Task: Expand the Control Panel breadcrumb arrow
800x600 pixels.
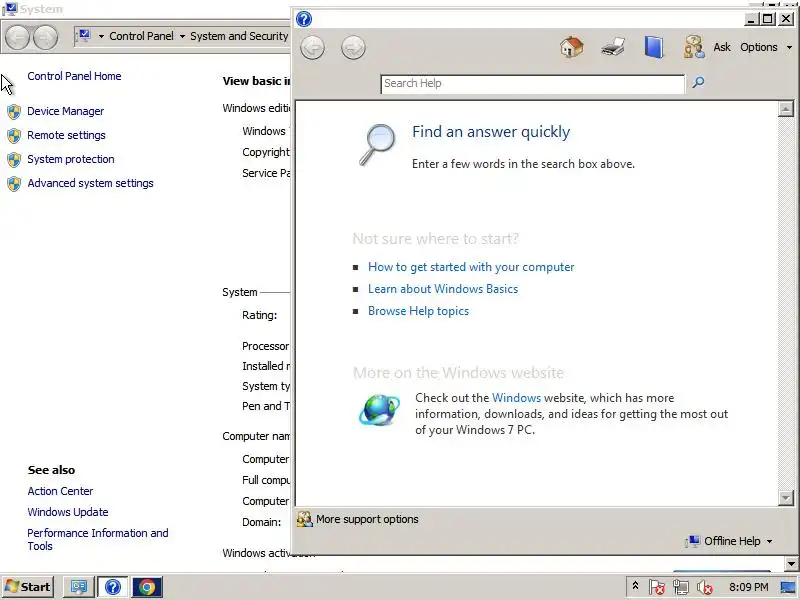Action: (x=182, y=36)
